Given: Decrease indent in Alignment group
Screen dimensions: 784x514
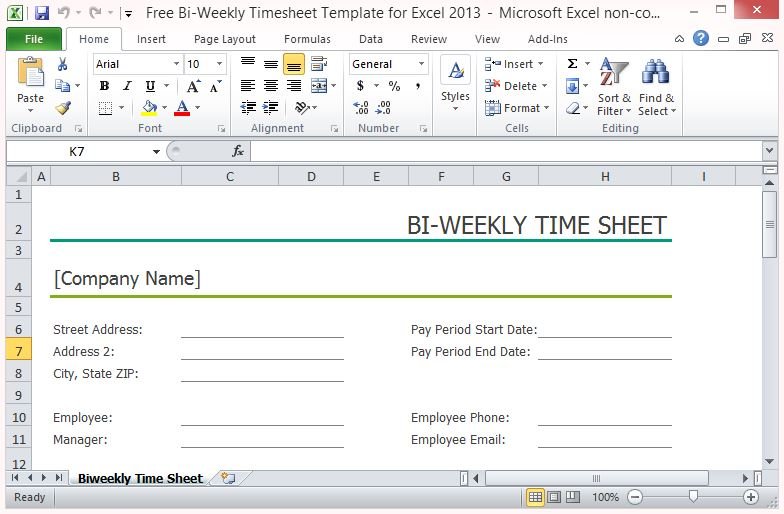Looking at the screenshot, I should coord(248,108).
